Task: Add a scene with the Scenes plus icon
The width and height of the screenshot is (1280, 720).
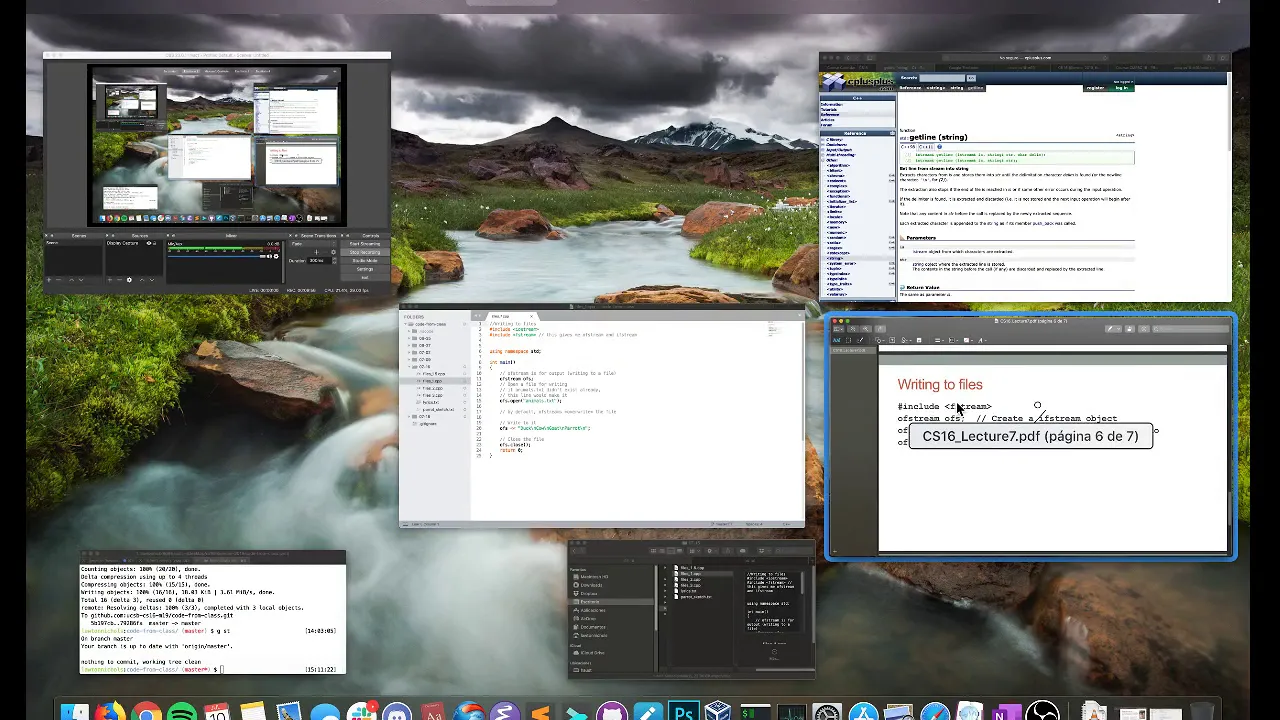Action: point(49,280)
